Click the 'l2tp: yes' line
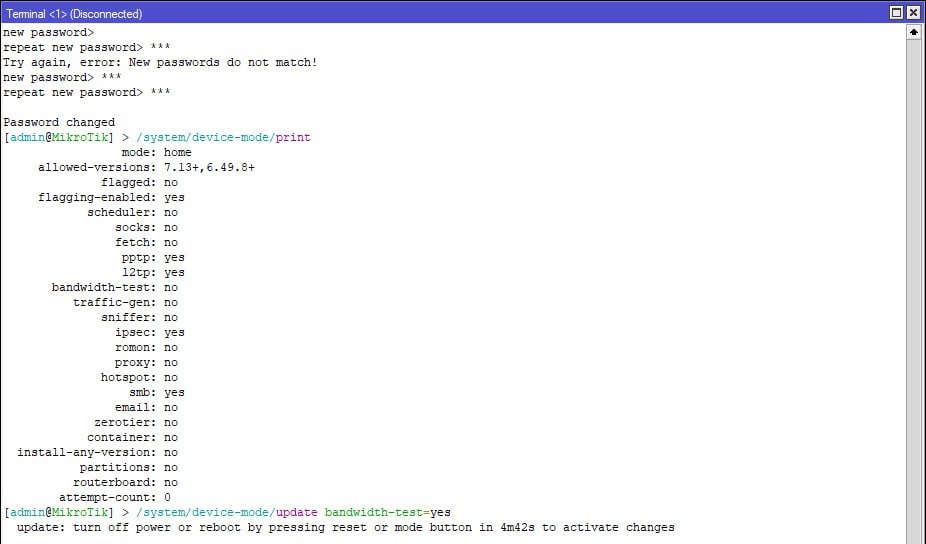Screen dimensions: 926x544 (153, 272)
